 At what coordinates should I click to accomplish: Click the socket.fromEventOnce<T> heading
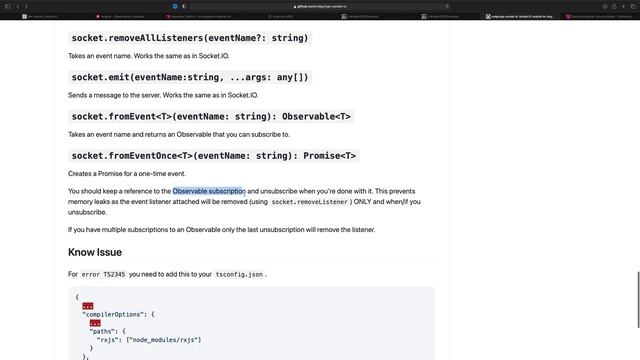pyautogui.click(x=213, y=156)
